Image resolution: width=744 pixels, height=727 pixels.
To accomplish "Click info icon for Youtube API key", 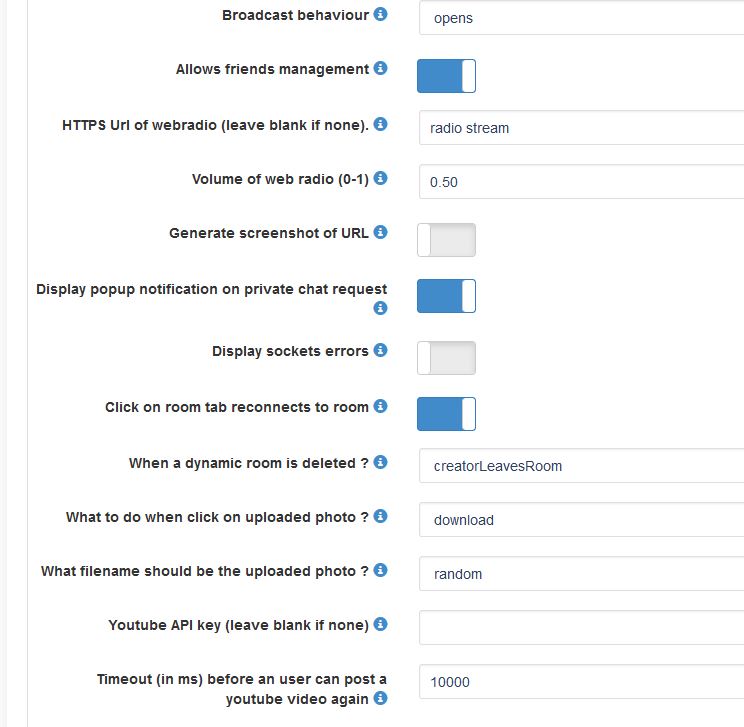I will coord(380,625).
